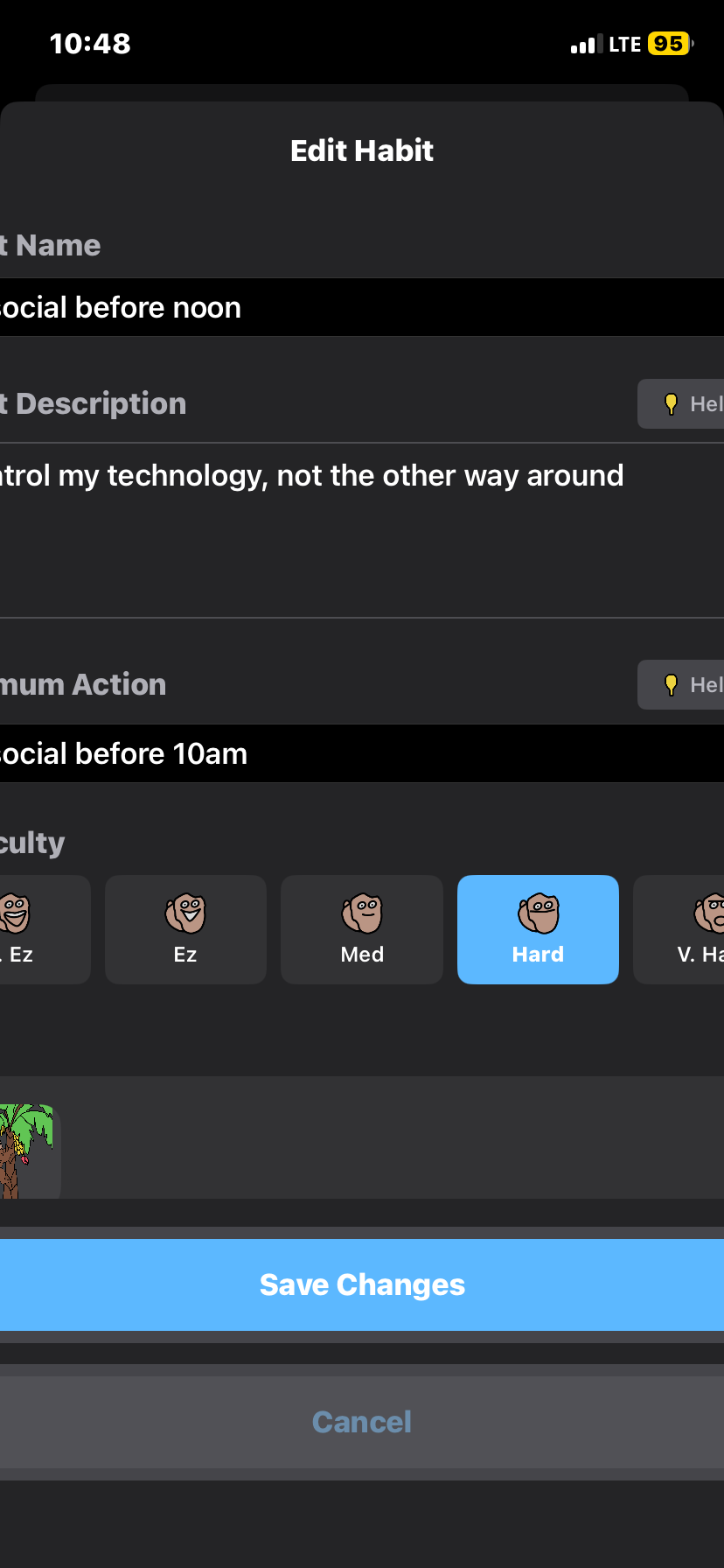Open Help beside Habit Description

(681, 403)
